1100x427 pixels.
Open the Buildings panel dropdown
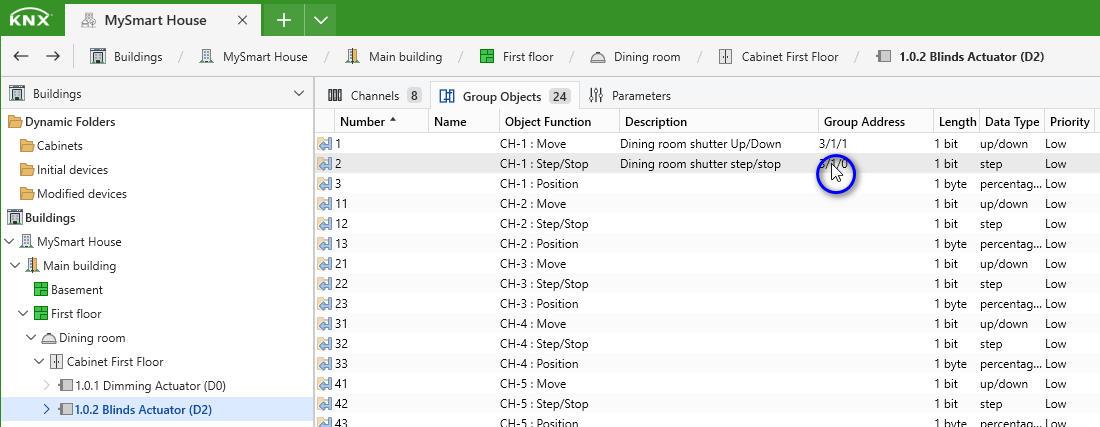[x=300, y=93]
